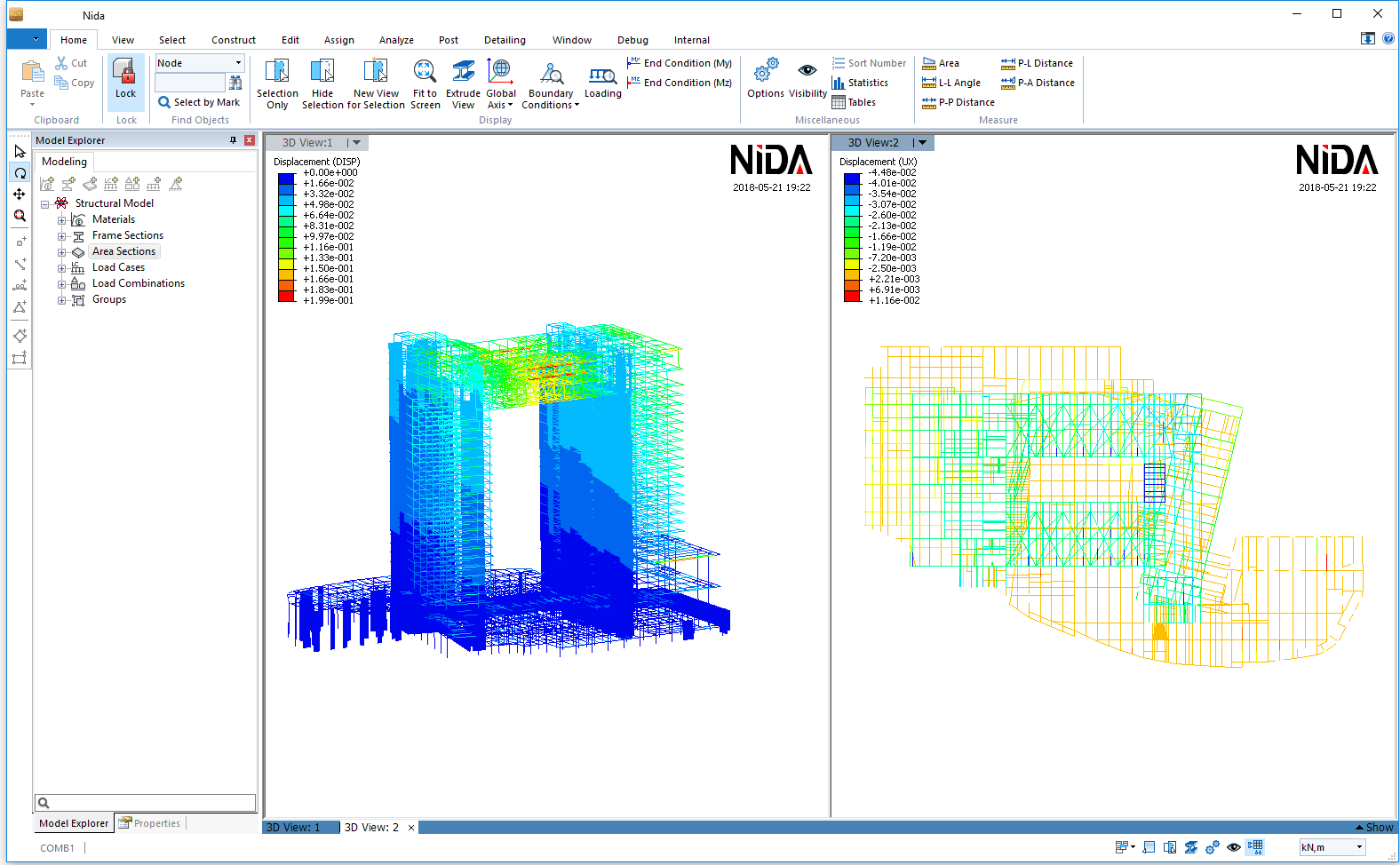
Task: Open the Statistics tool
Action: (x=860, y=83)
